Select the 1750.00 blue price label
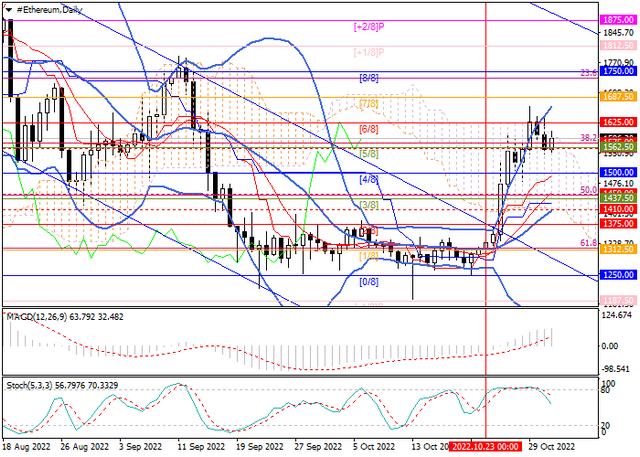The image size is (640, 457). click(x=618, y=71)
